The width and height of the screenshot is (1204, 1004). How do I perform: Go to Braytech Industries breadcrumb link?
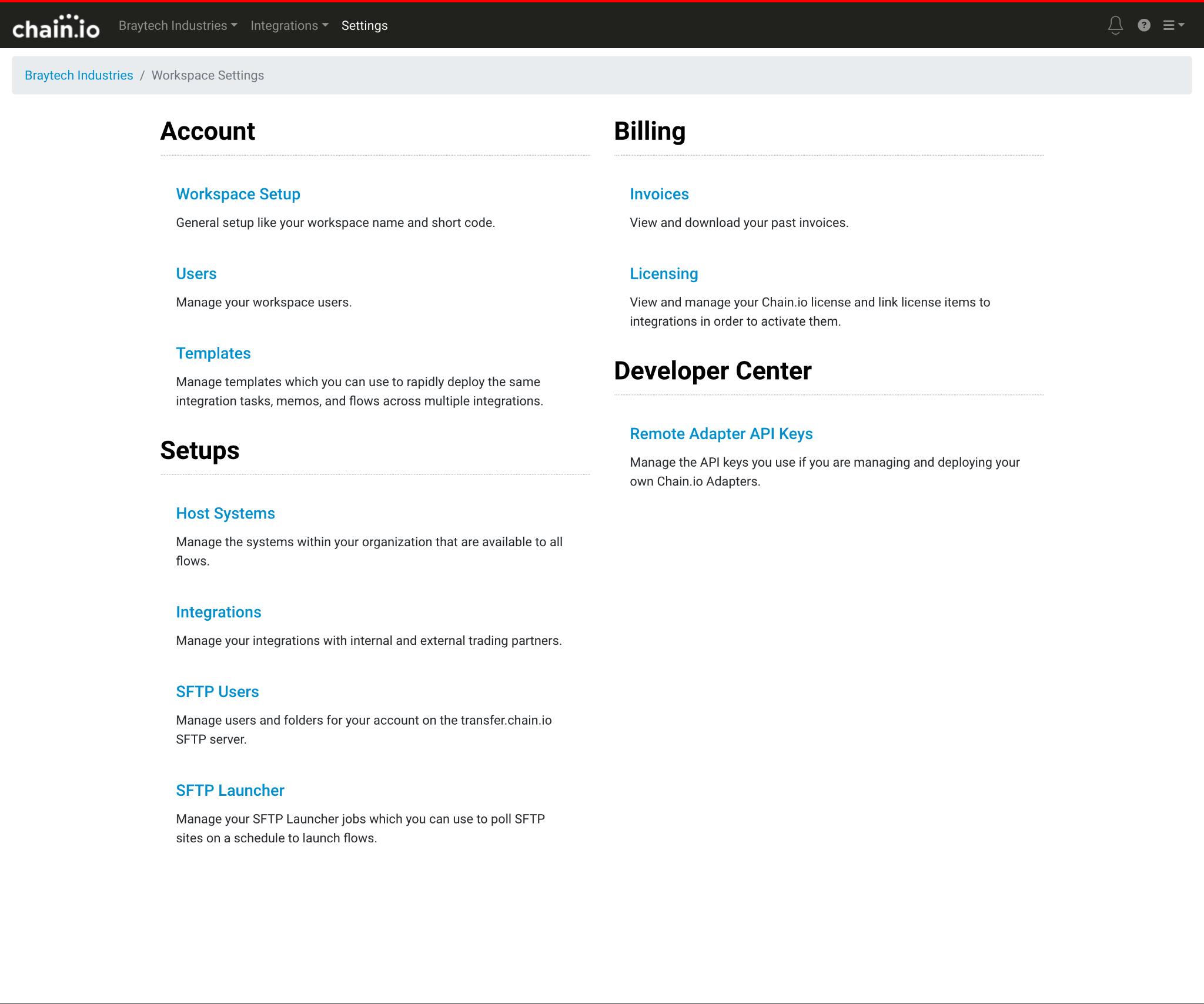79,75
